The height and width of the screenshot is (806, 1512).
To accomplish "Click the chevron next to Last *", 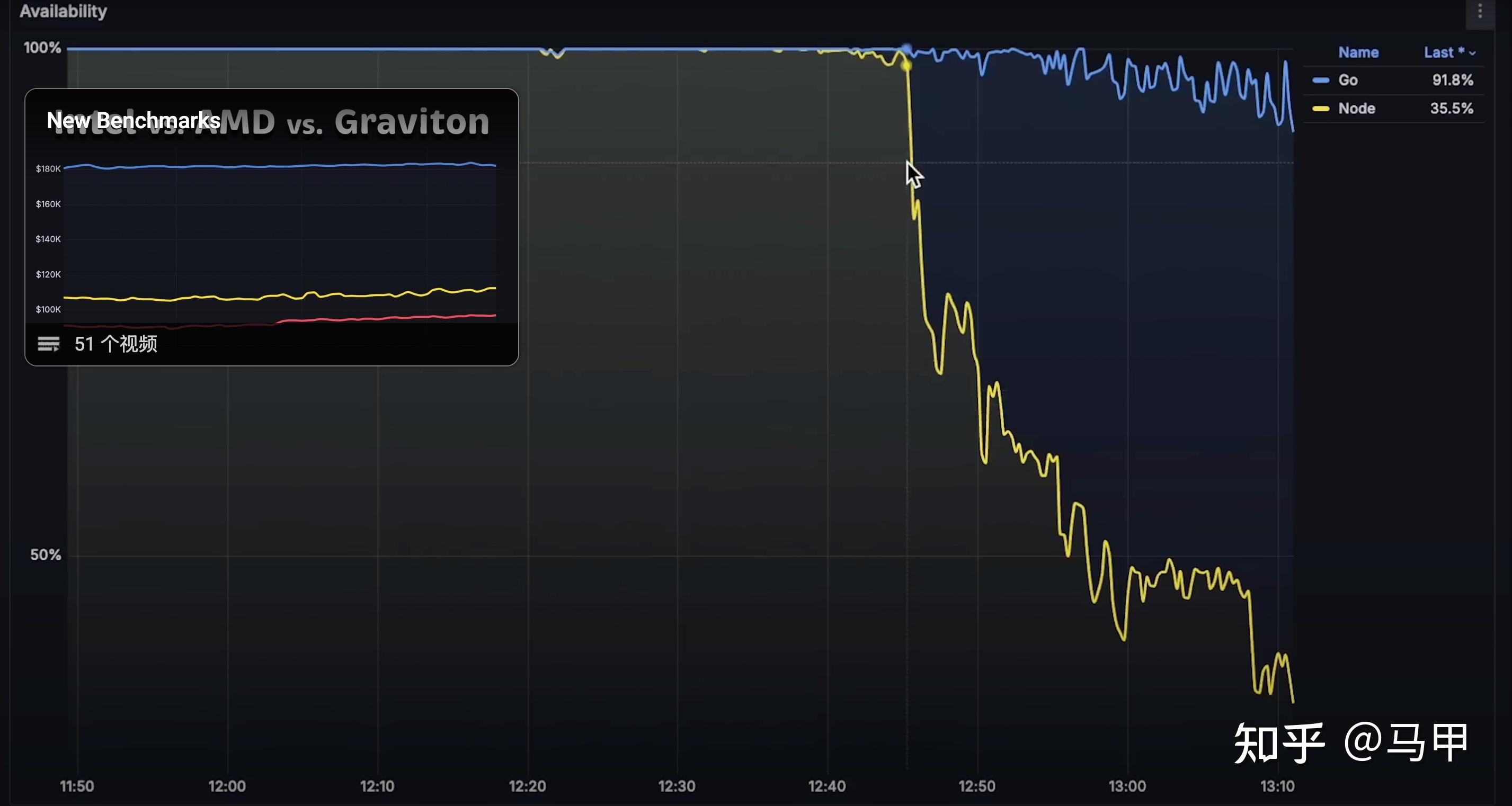I will (1472, 53).
